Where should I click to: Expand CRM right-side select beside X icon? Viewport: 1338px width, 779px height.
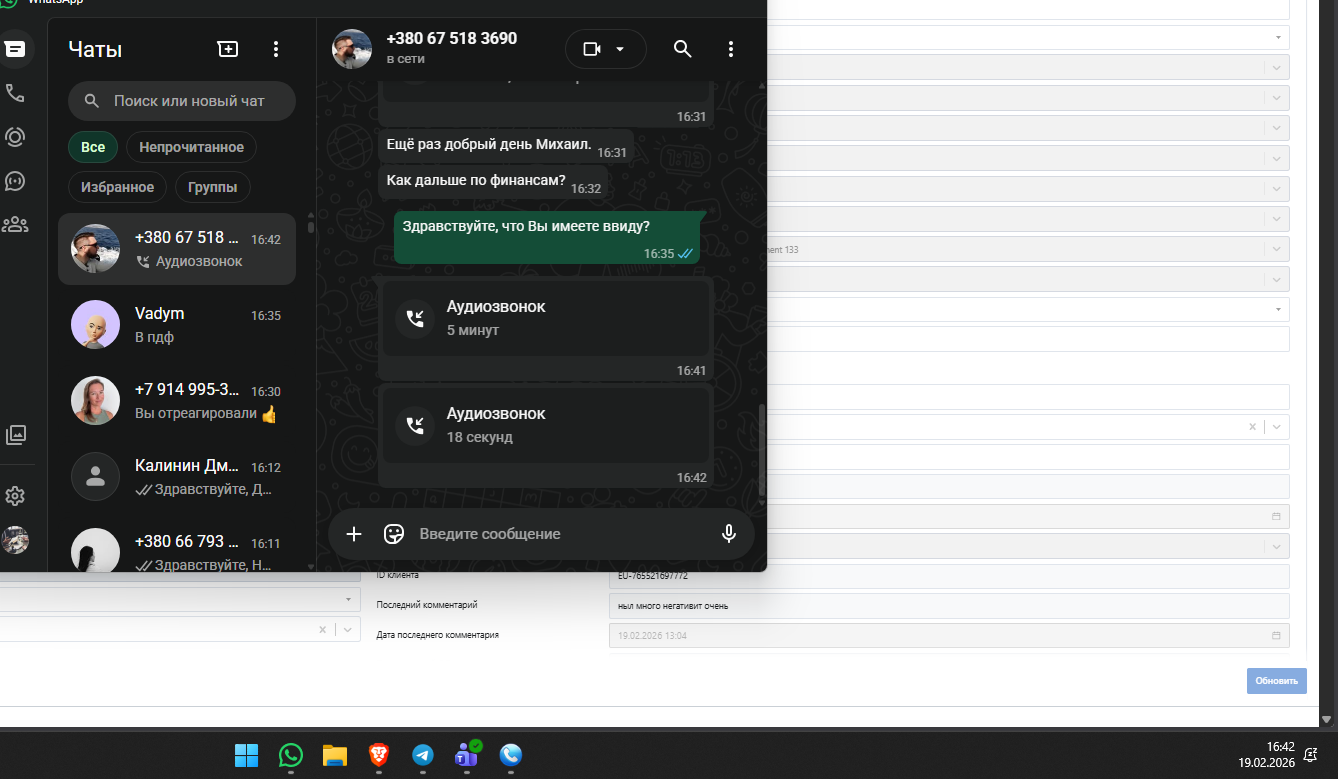click(x=1277, y=427)
